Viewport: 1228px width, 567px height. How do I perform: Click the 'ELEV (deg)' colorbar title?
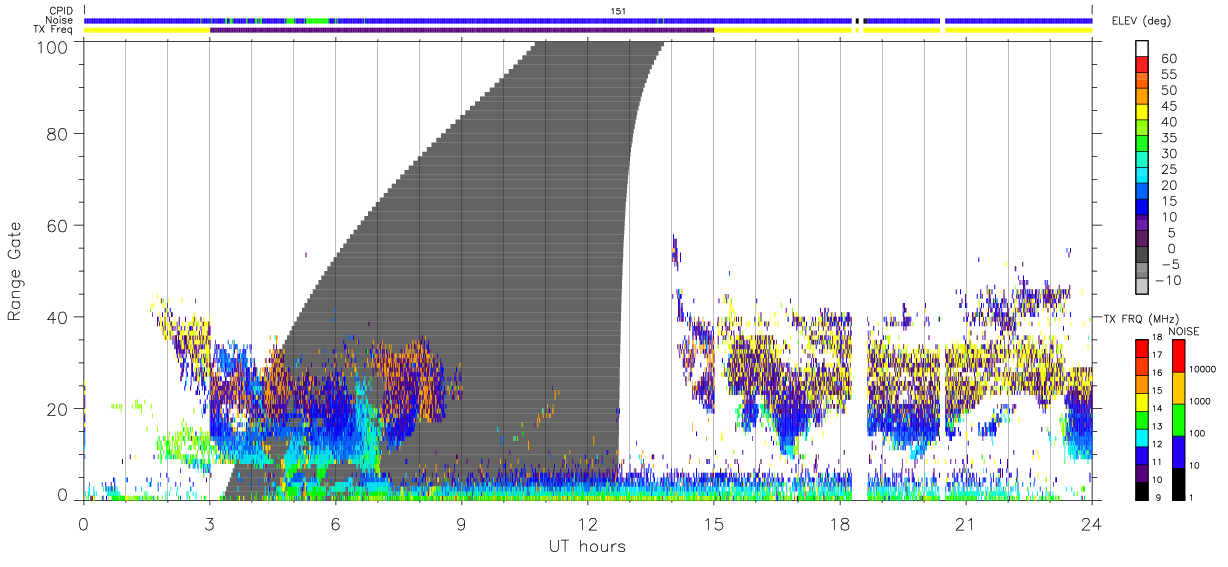[1141, 21]
